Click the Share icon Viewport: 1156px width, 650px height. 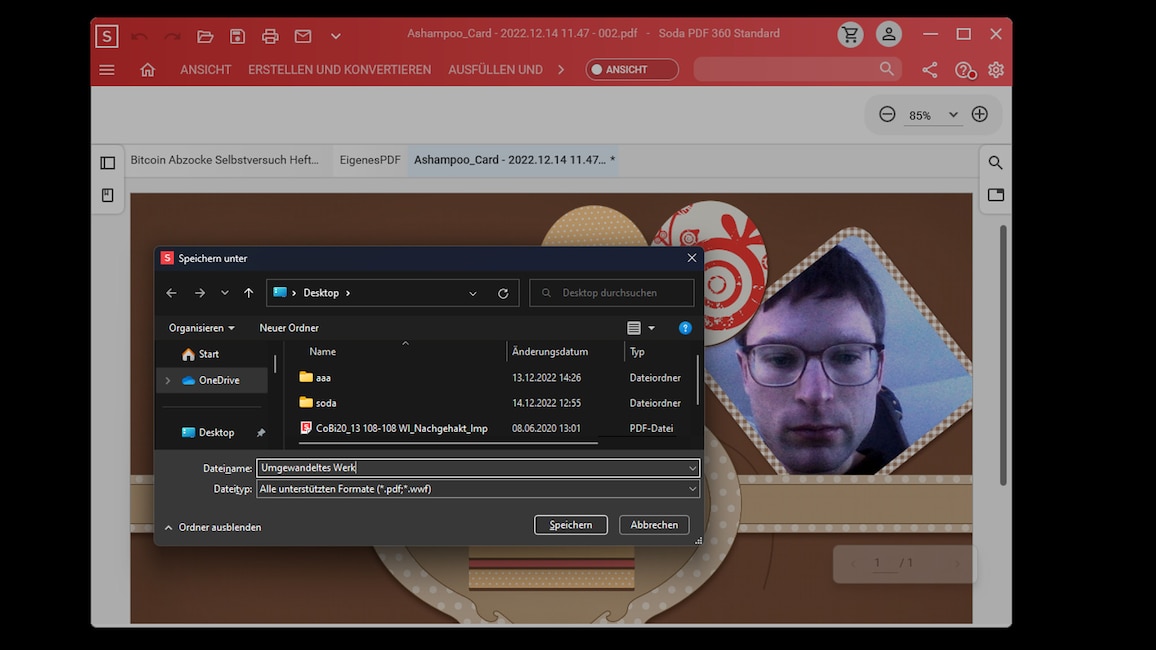pos(930,70)
